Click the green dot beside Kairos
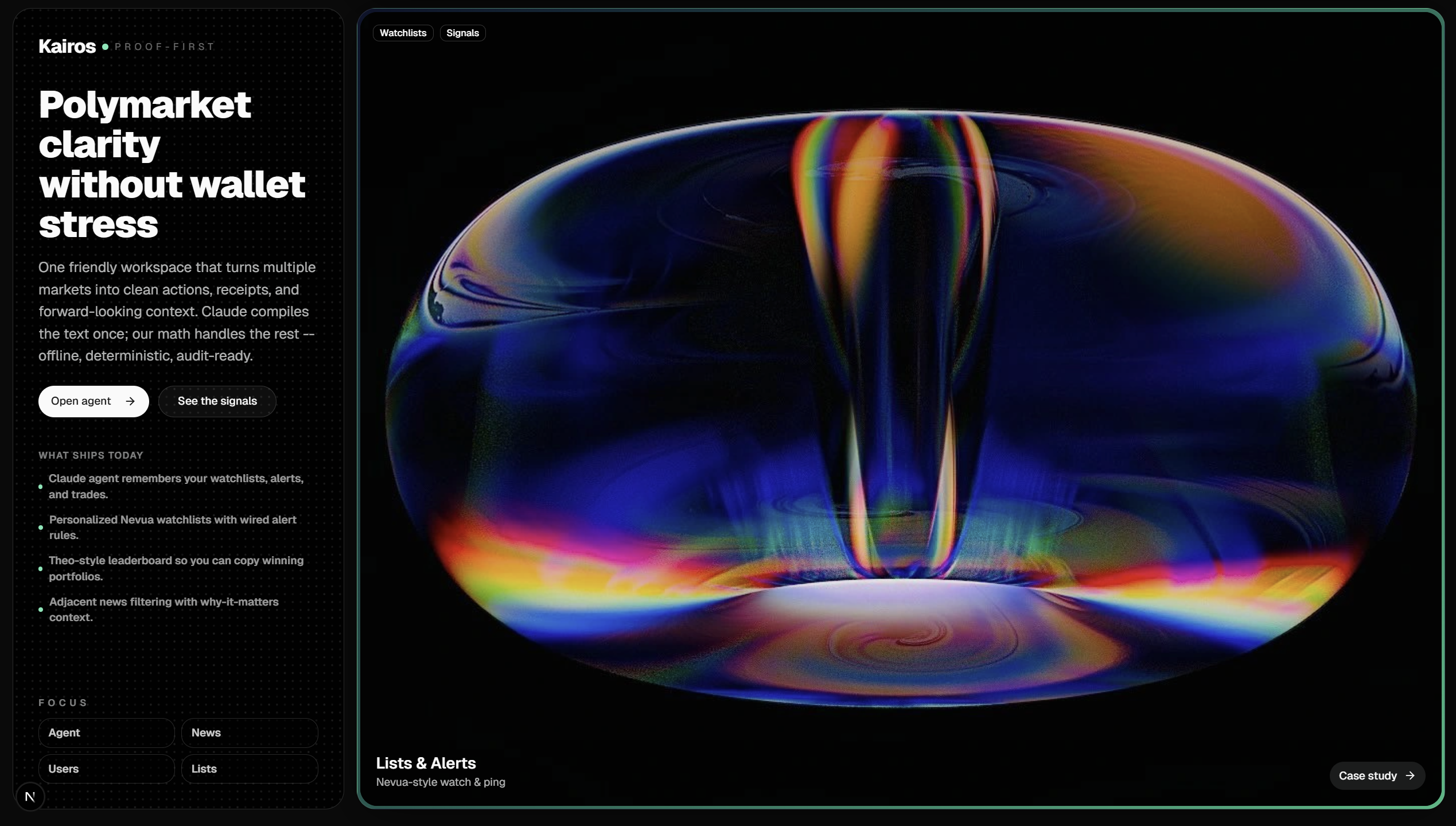 click(105, 47)
